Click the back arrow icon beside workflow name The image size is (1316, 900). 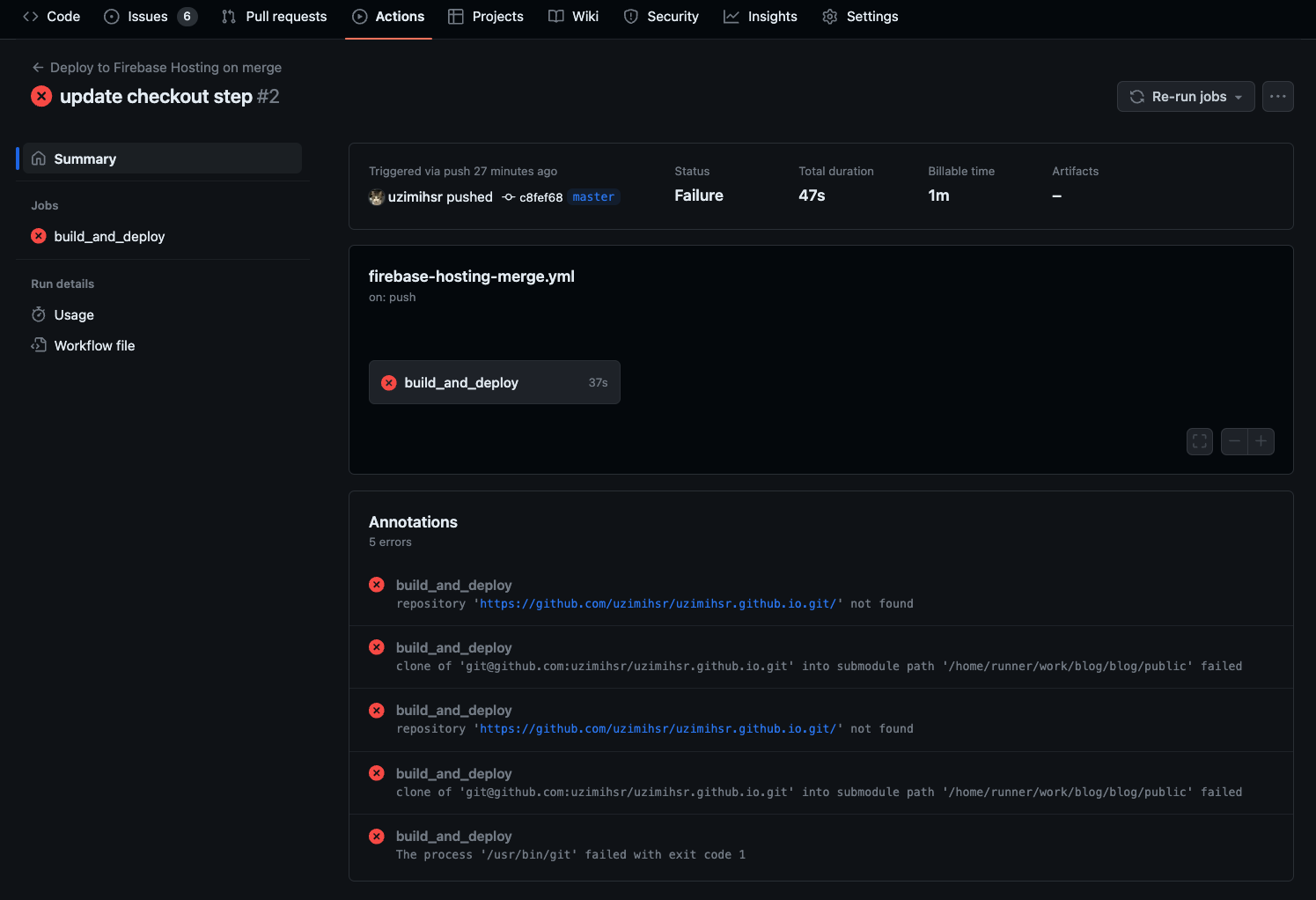tap(38, 68)
